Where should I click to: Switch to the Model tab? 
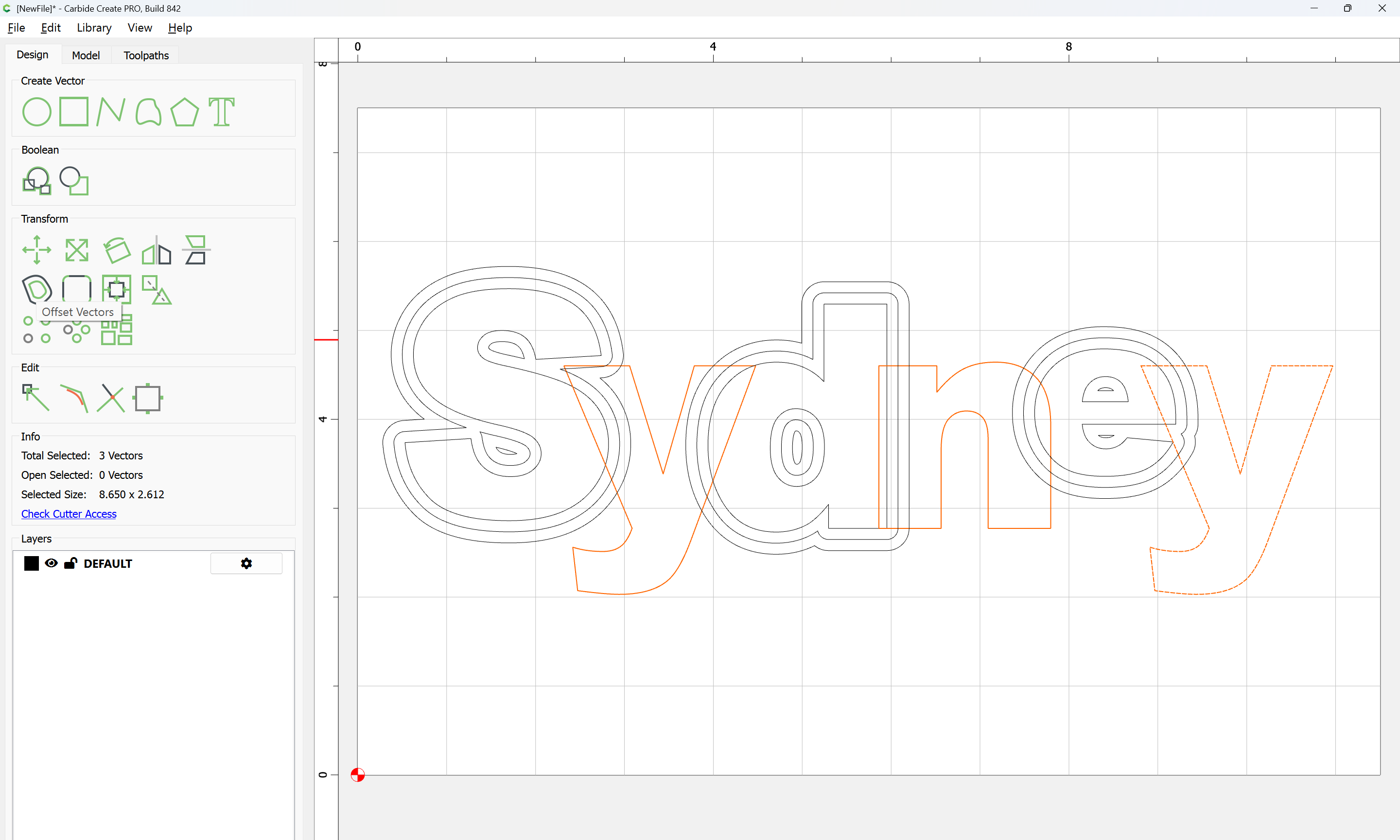(86, 55)
